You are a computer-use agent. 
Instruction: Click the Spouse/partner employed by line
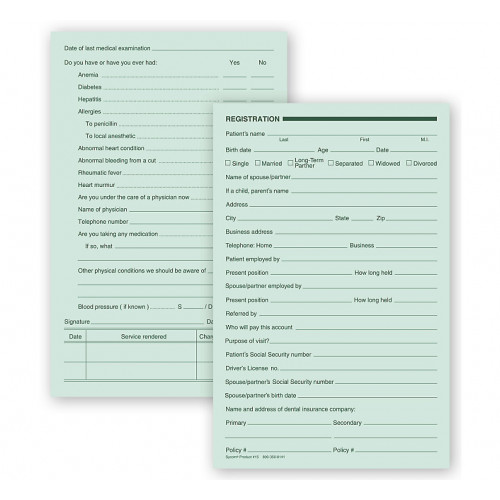click(x=370, y=287)
